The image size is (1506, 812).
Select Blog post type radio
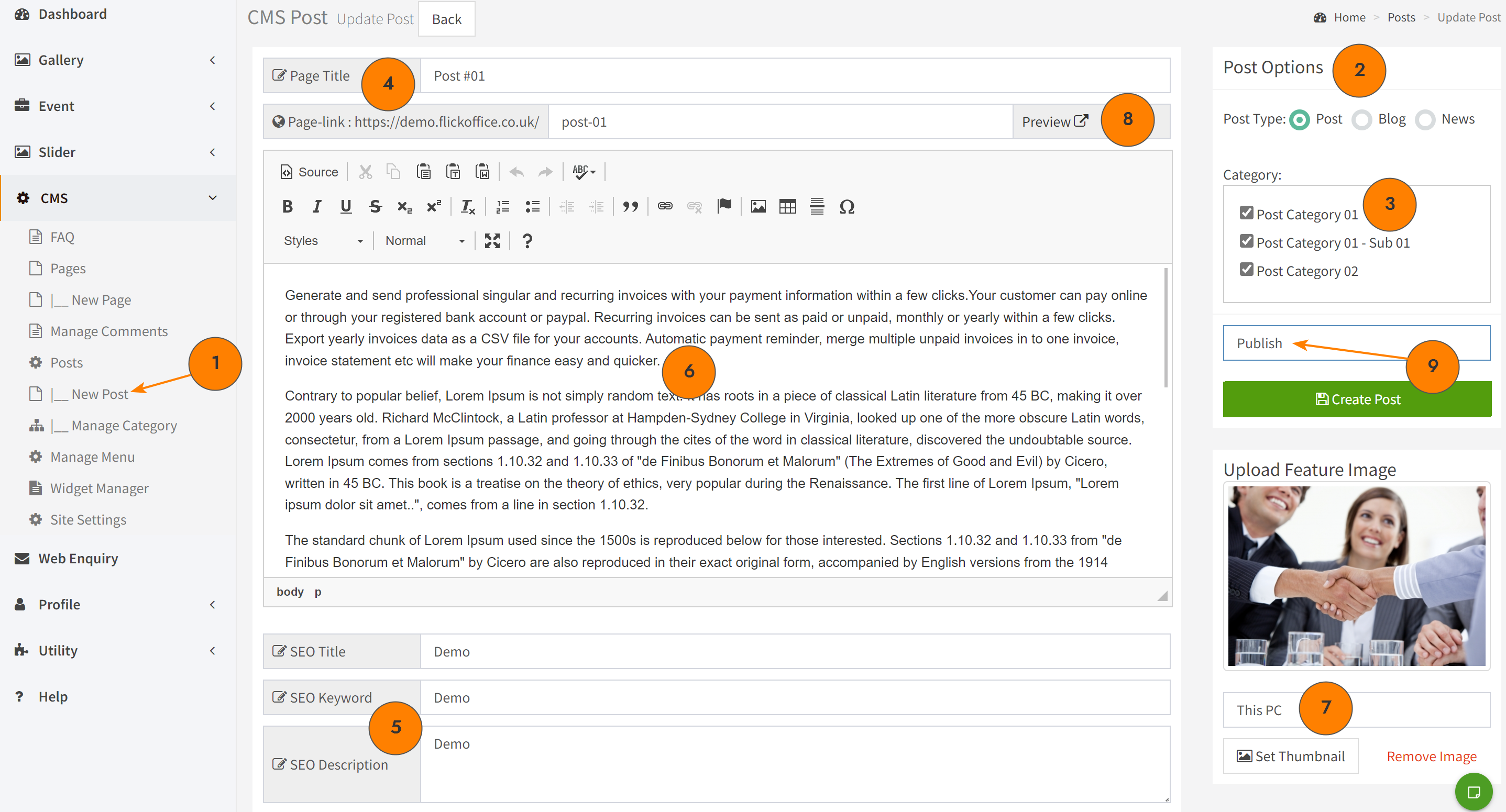point(1361,120)
